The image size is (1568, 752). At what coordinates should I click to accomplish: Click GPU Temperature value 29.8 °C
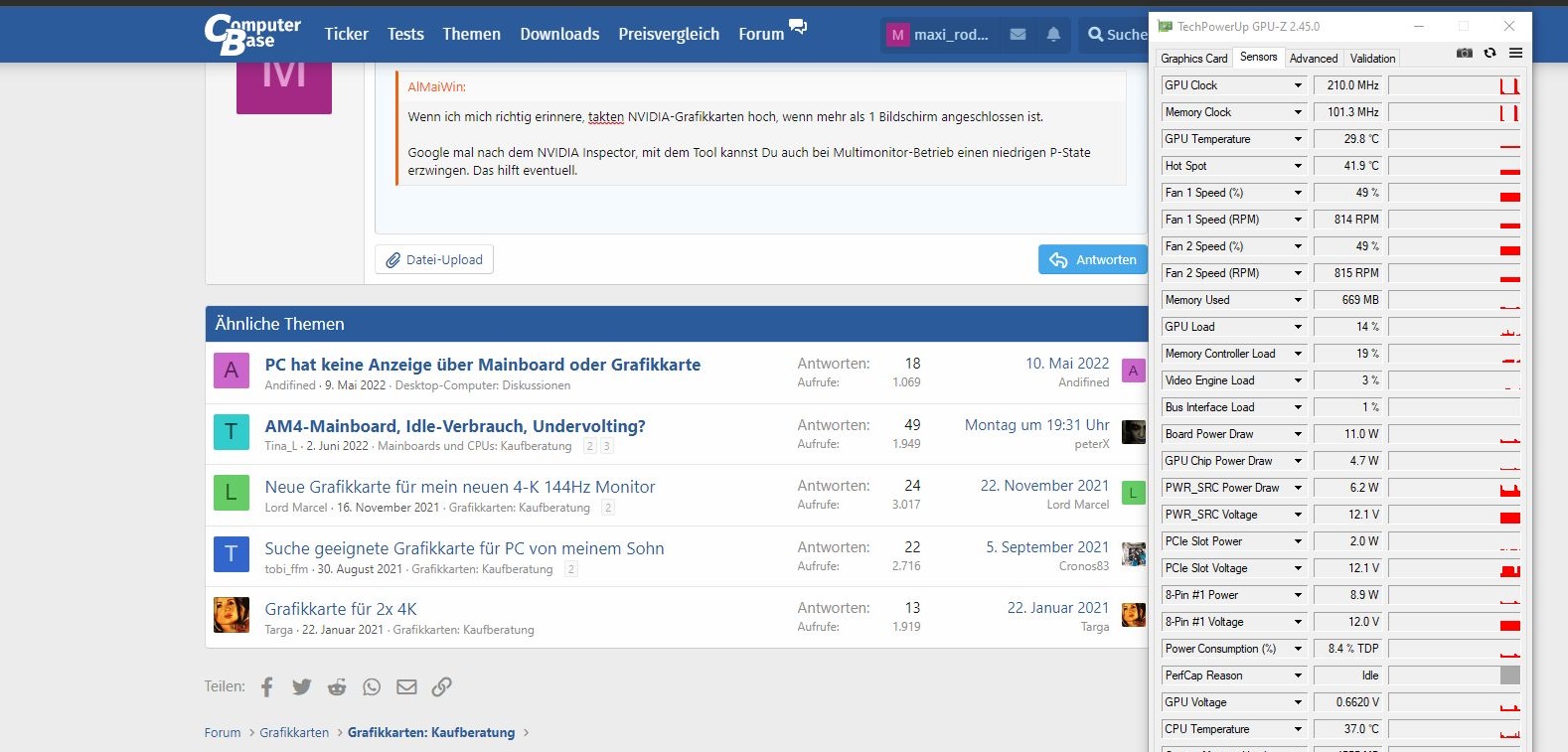pyautogui.click(x=1349, y=139)
